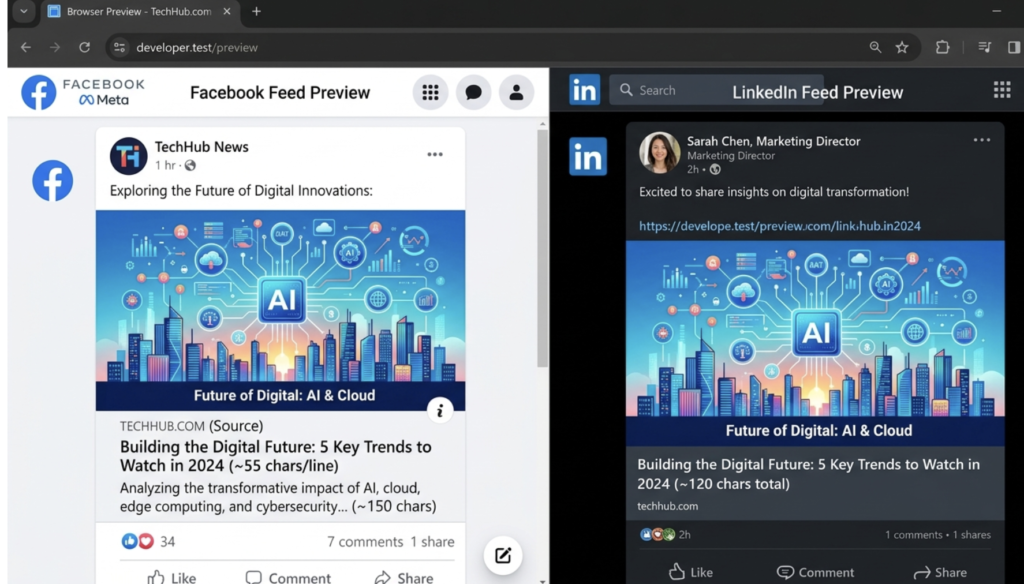The image size is (1024, 584).
Task: Go back in browser
Action: point(25,47)
